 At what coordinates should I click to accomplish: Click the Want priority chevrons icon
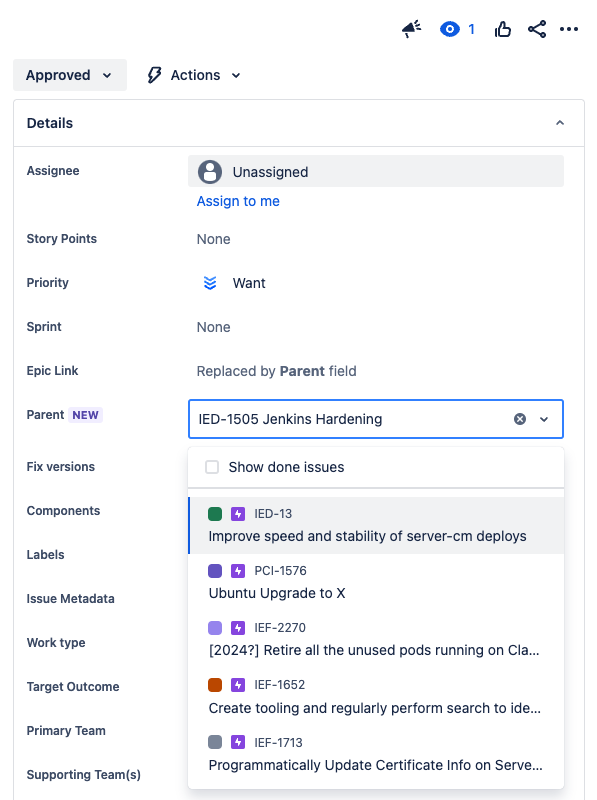point(210,283)
